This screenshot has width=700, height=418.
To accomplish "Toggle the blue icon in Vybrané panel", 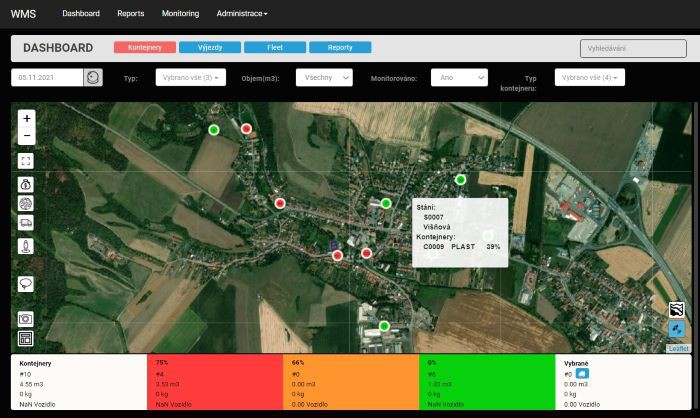I will [582, 373].
